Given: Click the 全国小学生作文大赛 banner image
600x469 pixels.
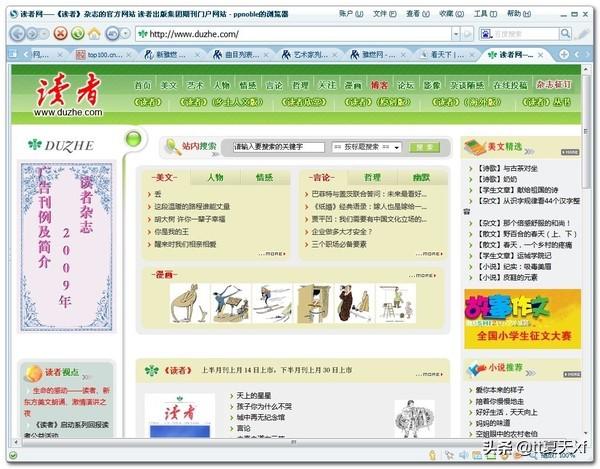Looking at the screenshot, I should pyautogui.click(x=522, y=320).
